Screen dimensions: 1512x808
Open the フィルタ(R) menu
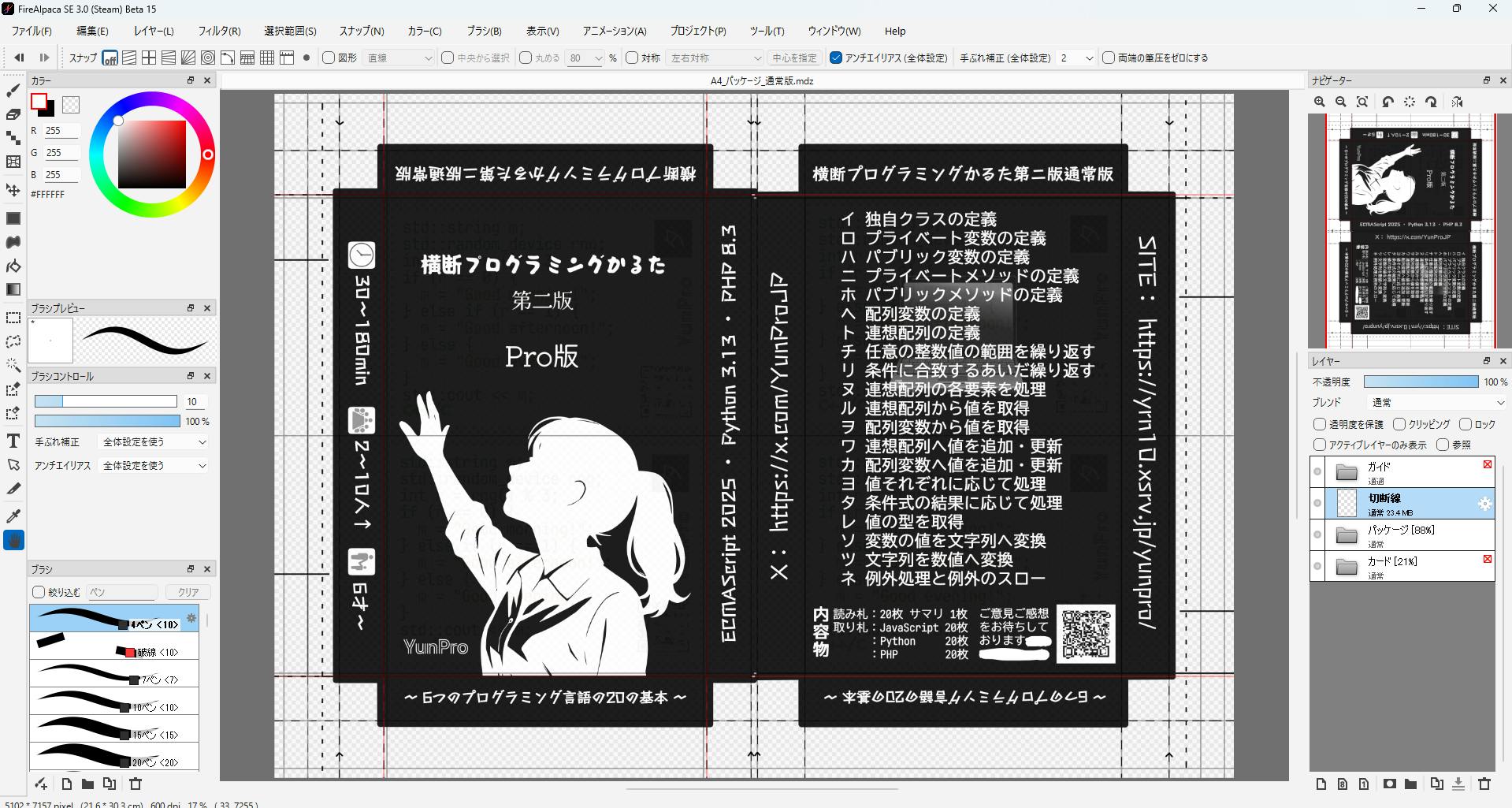(x=218, y=31)
